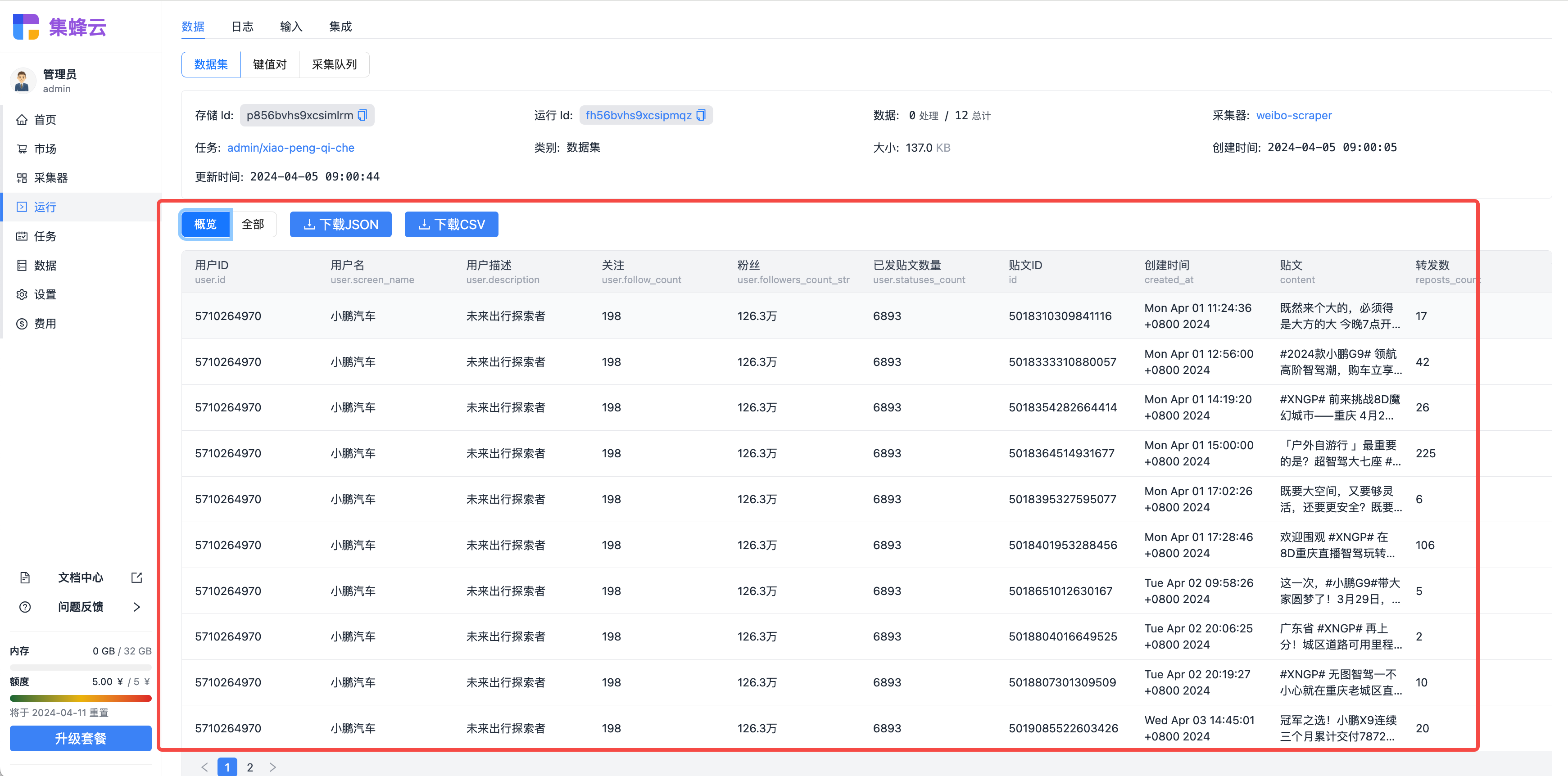Open the admin/xiao-peng-qi-che task link
1568x776 pixels.
coord(290,148)
